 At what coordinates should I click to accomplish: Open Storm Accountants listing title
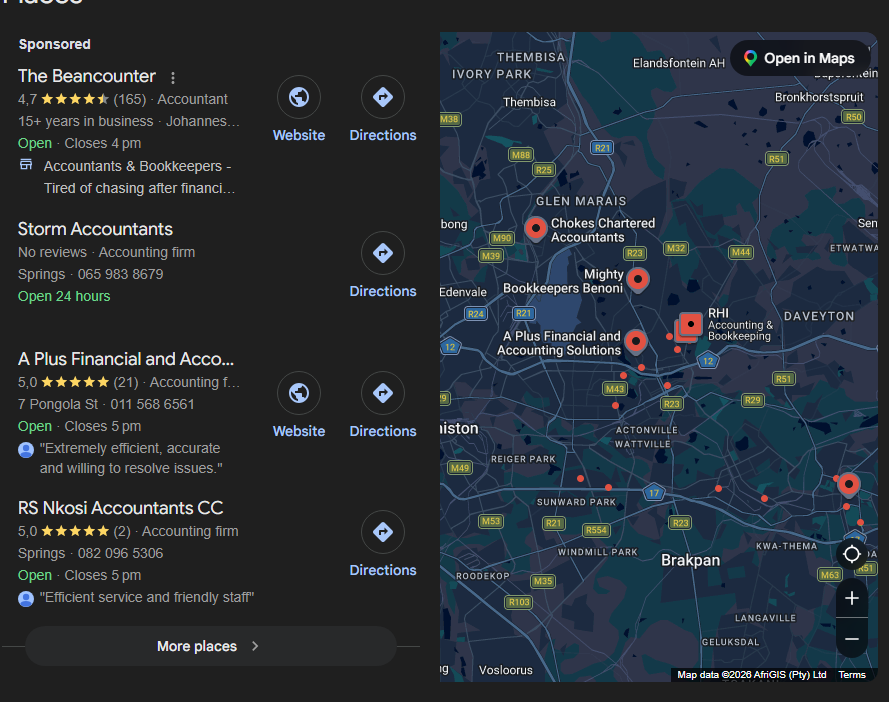[95, 229]
